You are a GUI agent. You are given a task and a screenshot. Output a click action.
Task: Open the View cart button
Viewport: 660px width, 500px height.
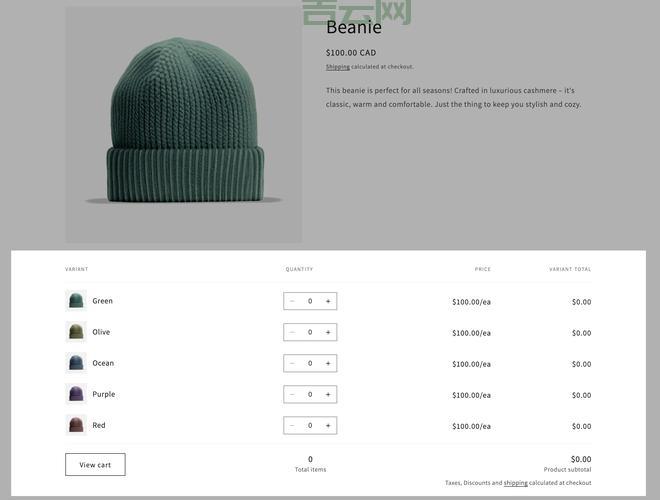tap(95, 465)
